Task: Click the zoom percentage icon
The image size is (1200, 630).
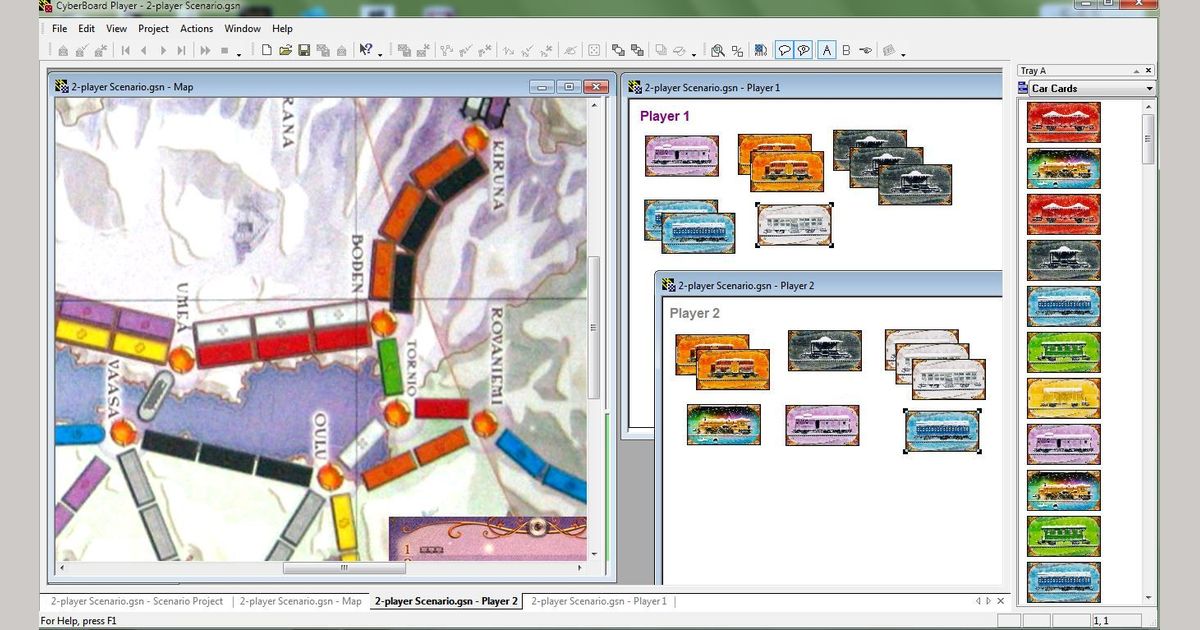Action: (737, 49)
